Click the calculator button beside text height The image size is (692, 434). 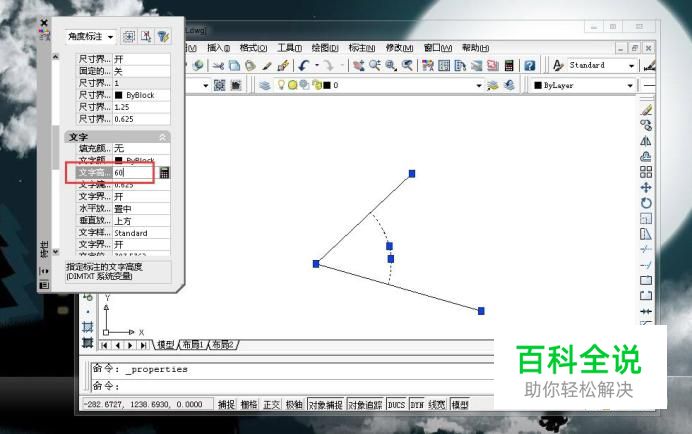click(x=164, y=173)
